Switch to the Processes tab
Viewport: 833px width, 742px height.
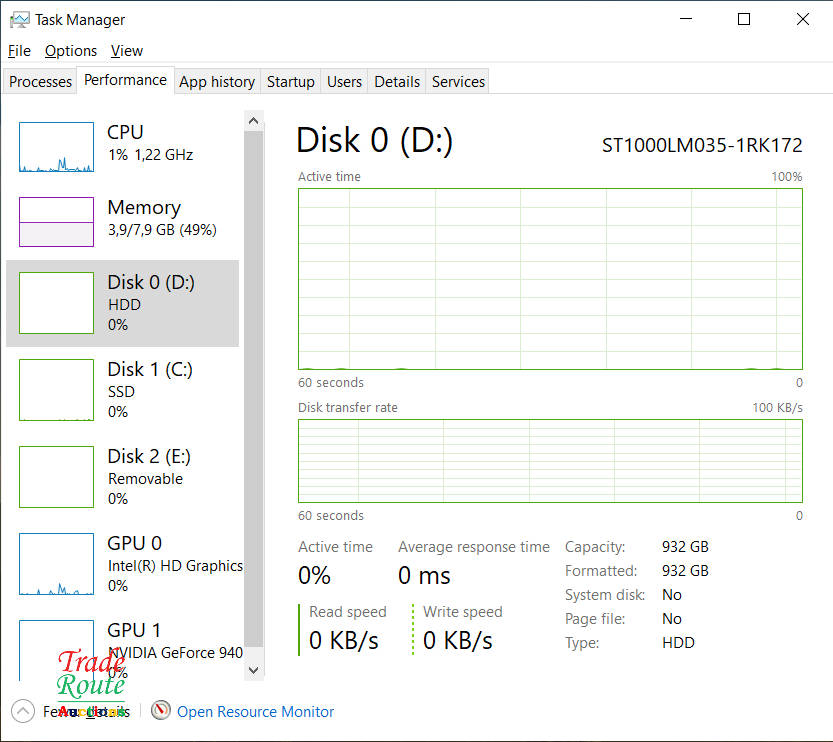click(x=41, y=82)
